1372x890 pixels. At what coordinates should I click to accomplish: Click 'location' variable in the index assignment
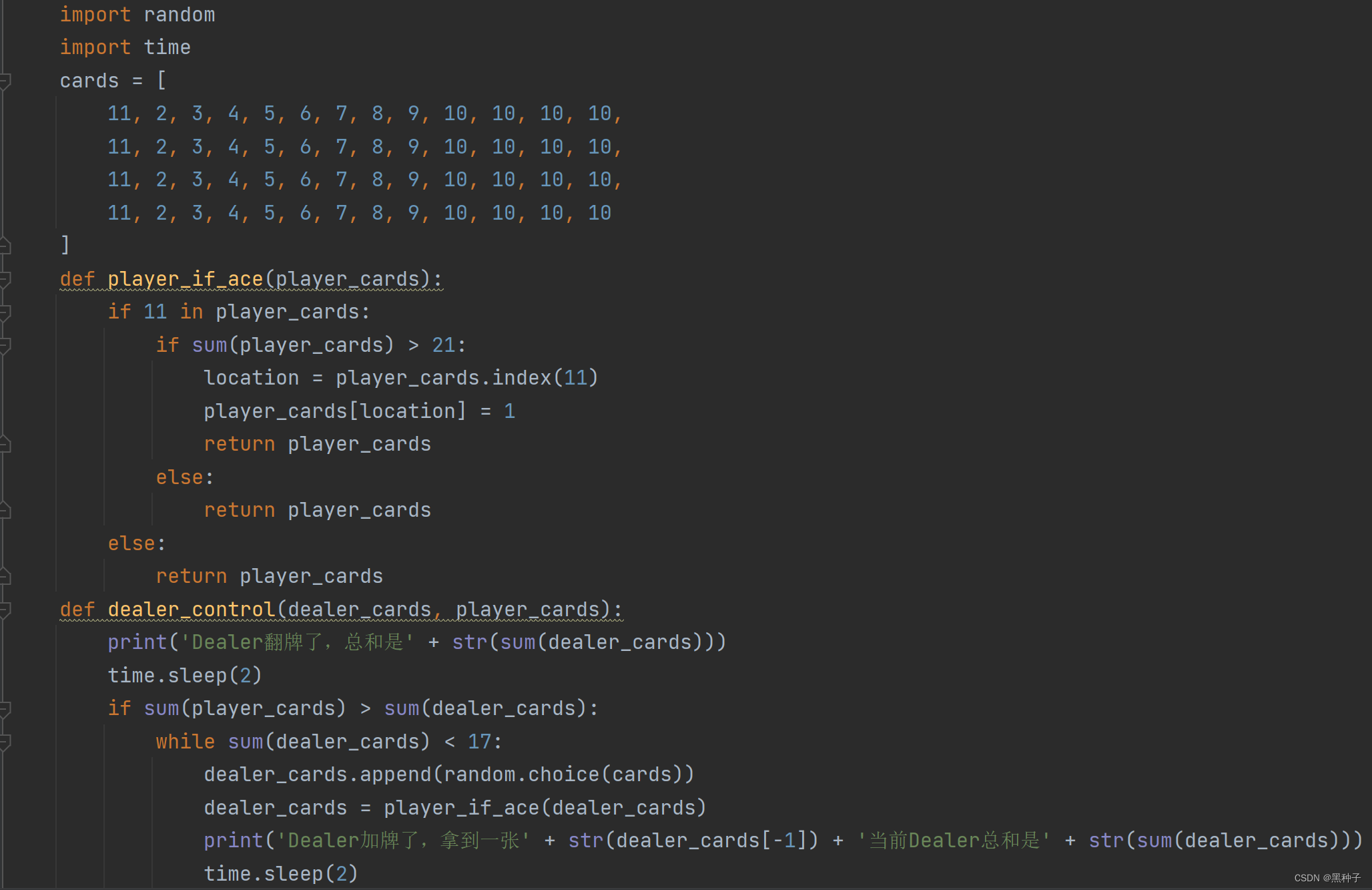(x=251, y=378)
